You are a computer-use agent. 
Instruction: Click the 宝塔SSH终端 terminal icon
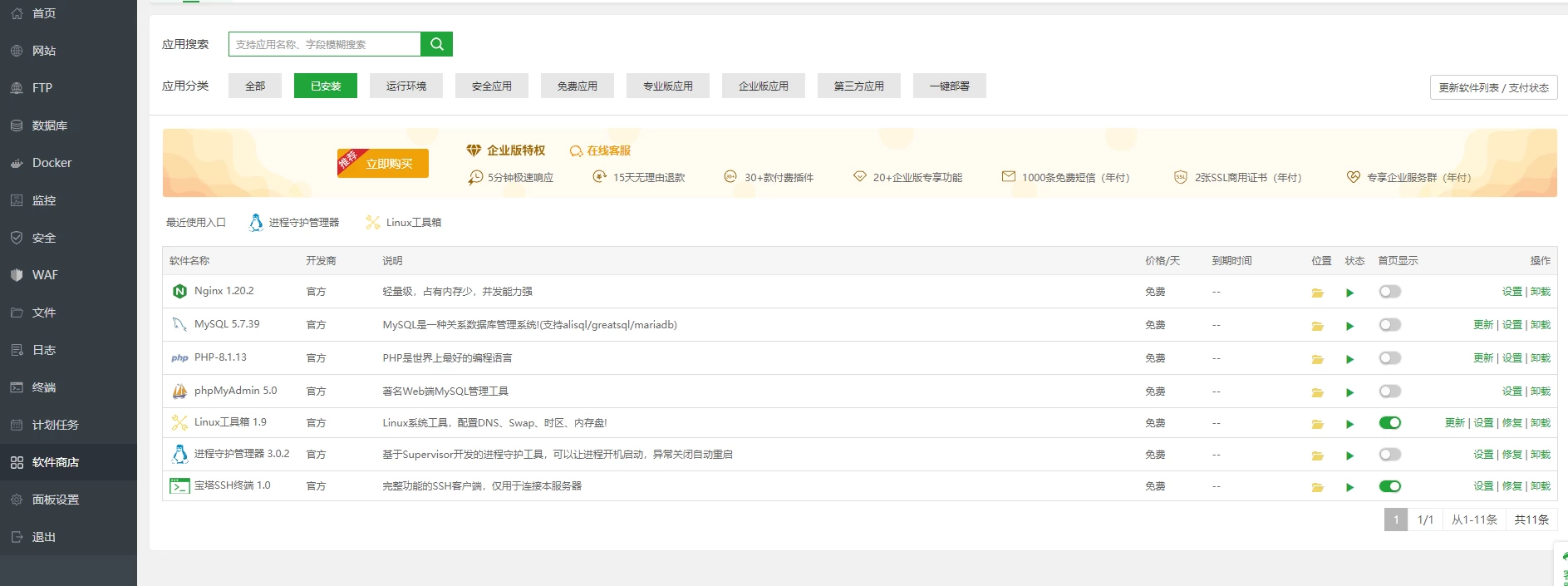[179, 485]
